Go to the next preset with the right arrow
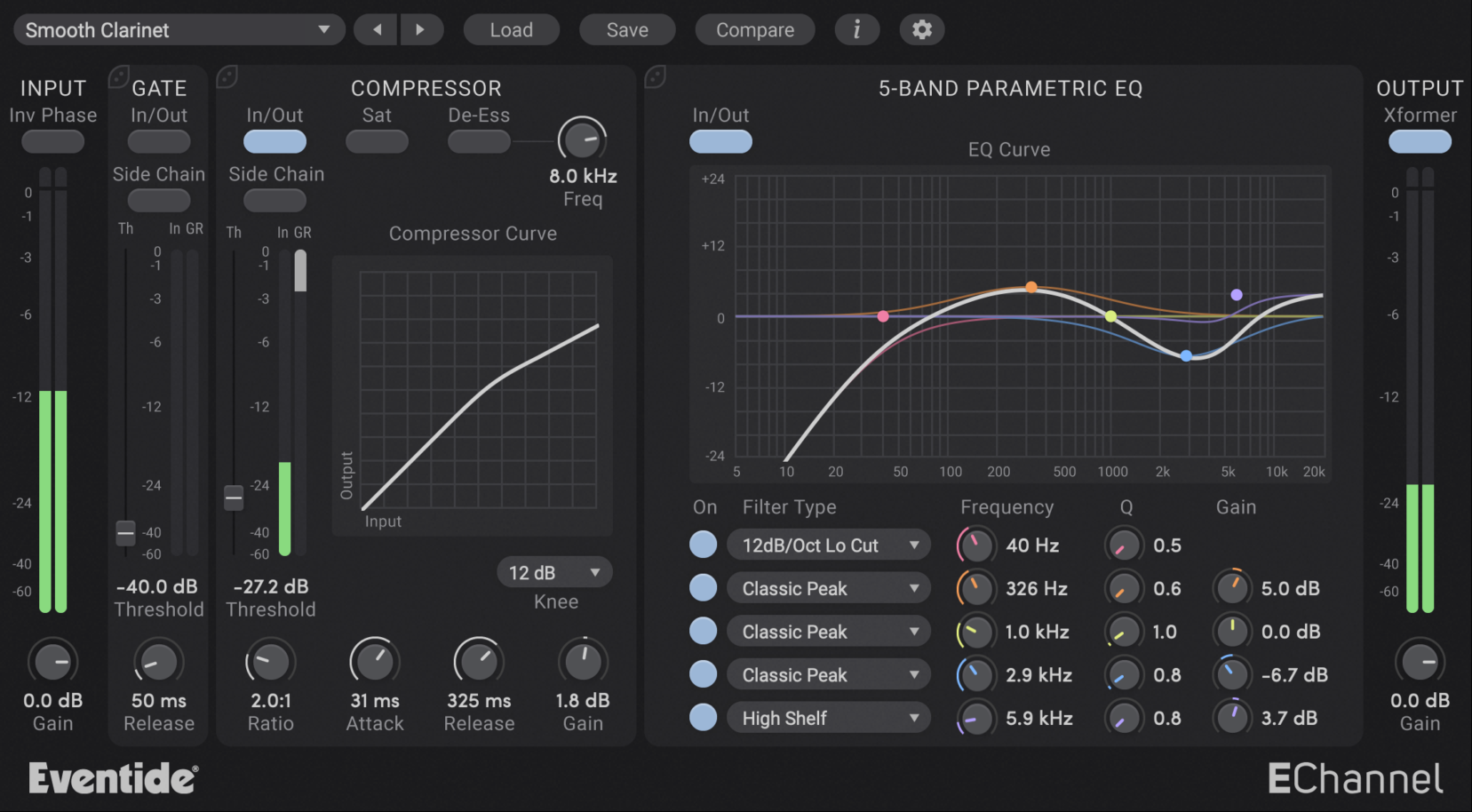Viewport: 1472px width, 812px height. tap(423, 29)
